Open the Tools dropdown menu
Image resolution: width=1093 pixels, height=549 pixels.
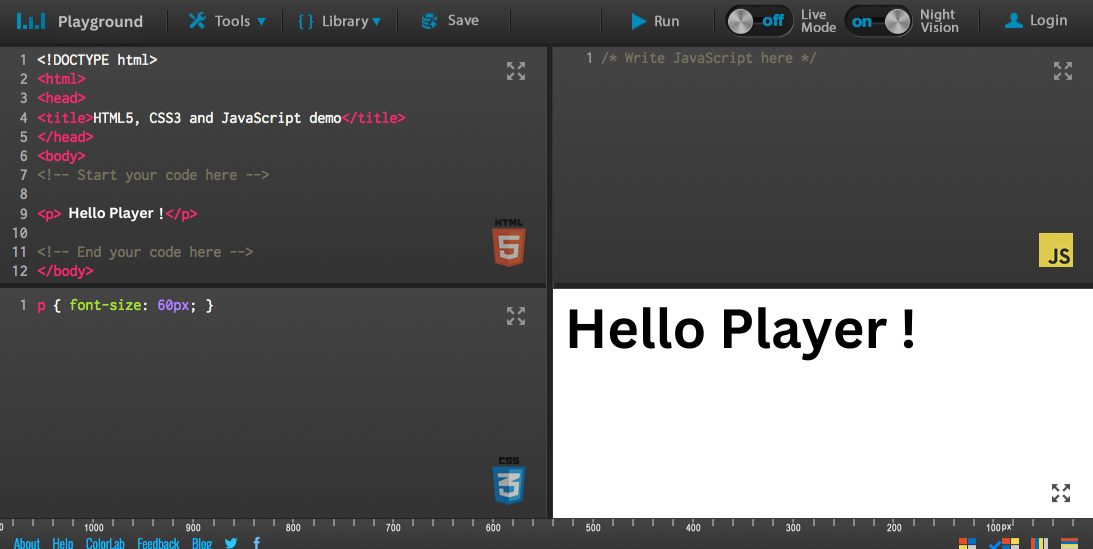coord(227,21)
